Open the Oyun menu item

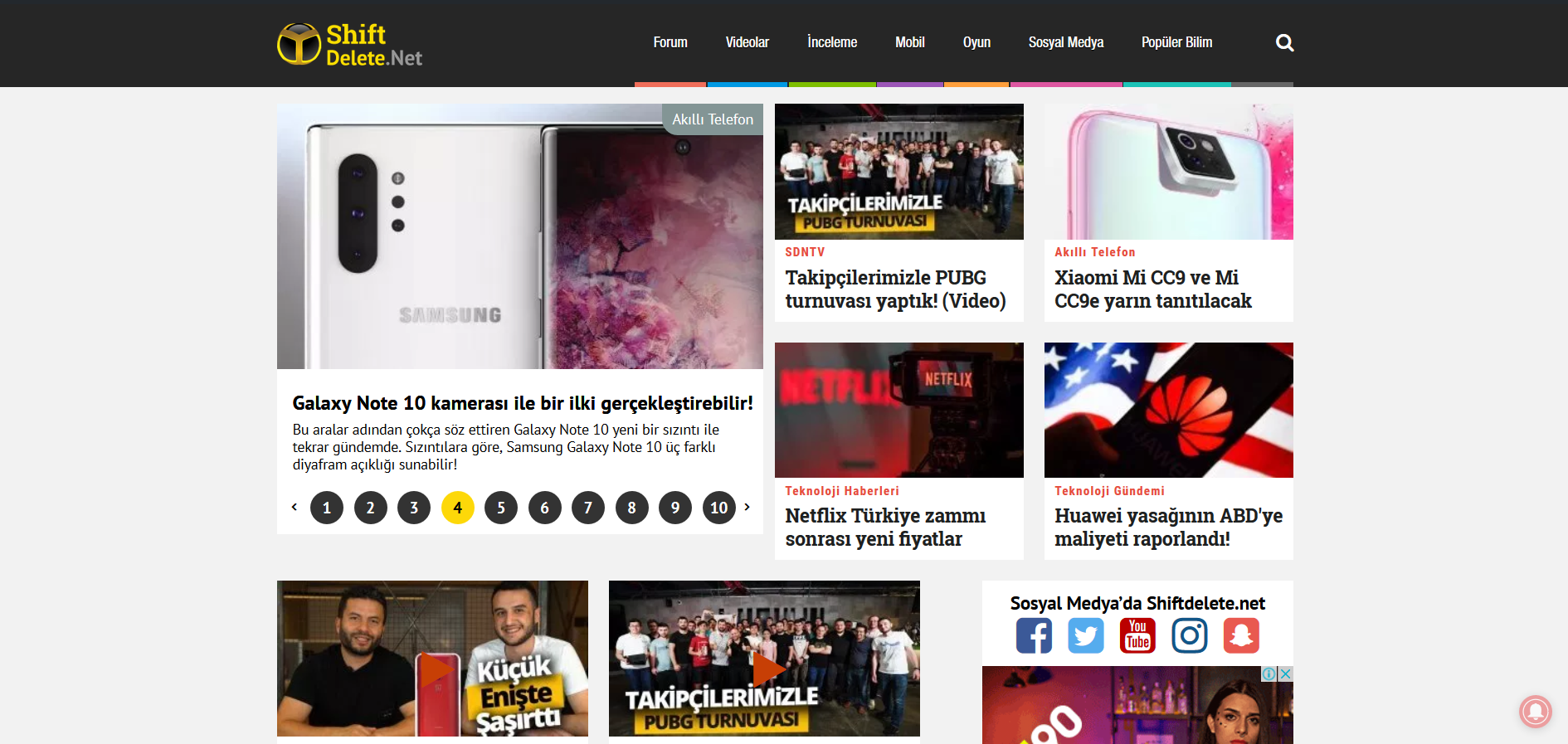[x=976, y=42]
